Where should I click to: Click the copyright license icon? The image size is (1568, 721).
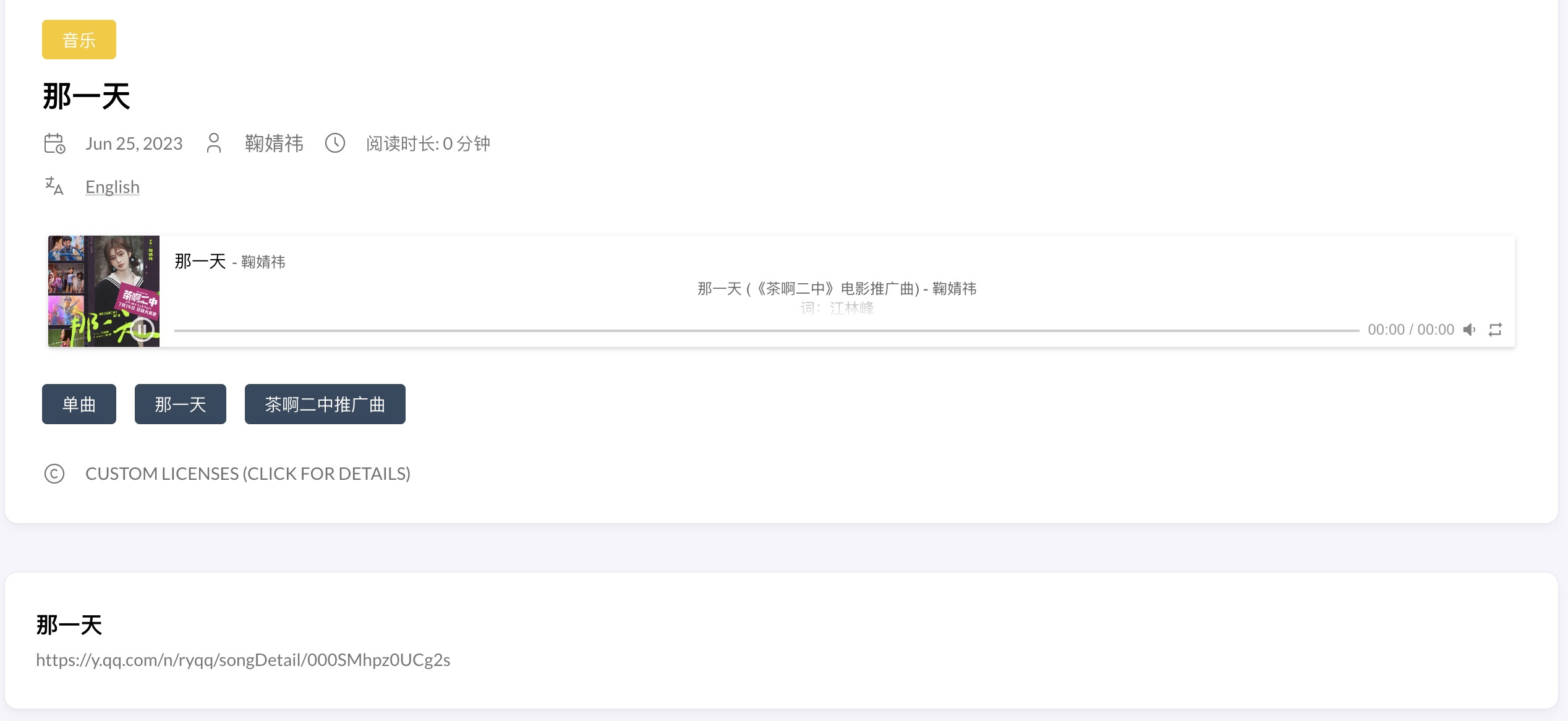pyautogui.click(x=54, y=474)
